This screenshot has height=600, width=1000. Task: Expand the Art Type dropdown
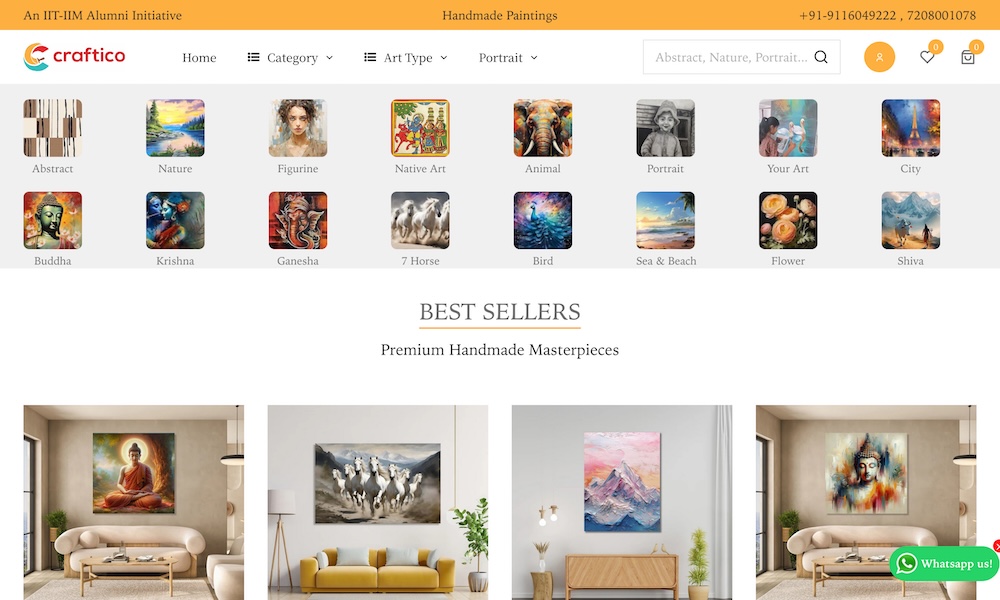[406, 57]
